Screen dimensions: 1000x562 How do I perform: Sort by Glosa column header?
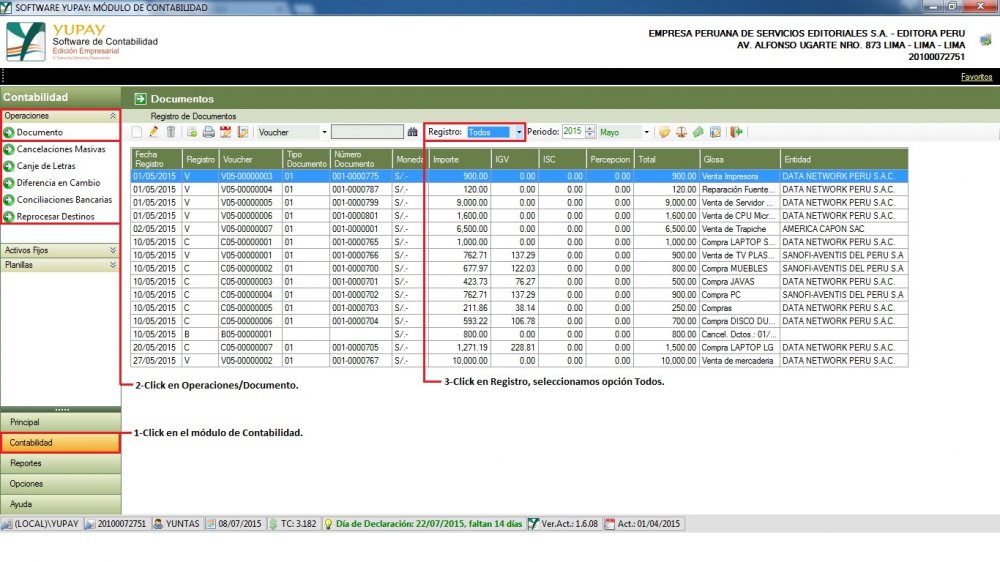click(x=739, y=159)
